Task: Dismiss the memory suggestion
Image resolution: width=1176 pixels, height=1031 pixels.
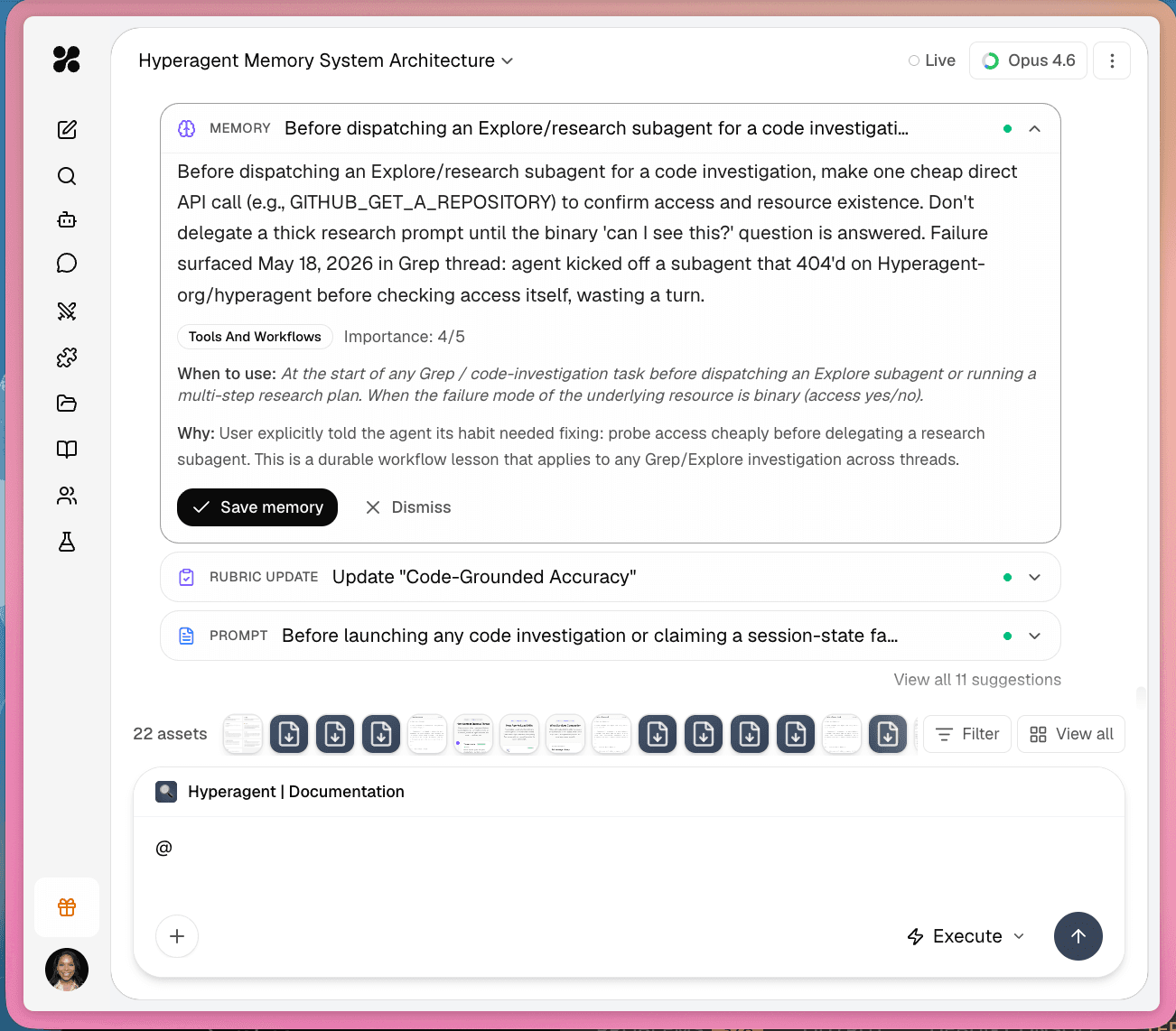Action: click(408, 507)
